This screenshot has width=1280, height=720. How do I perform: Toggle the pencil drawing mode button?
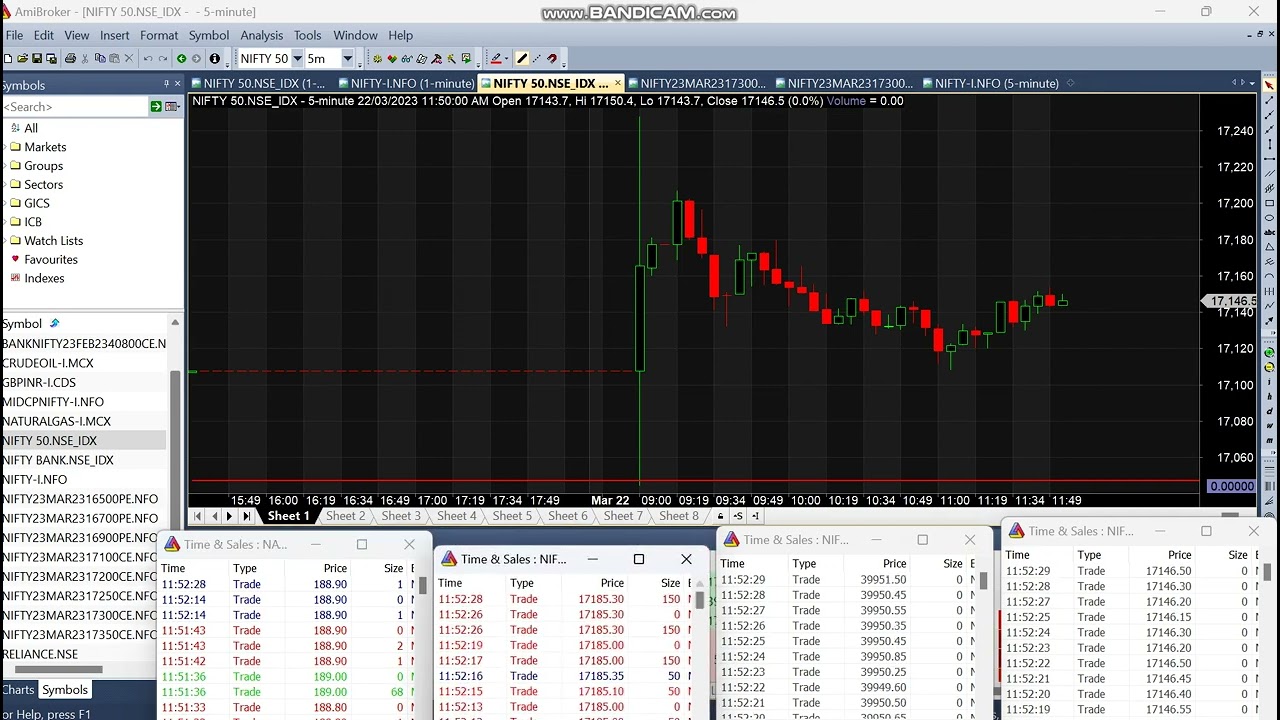tap(521, 58)
